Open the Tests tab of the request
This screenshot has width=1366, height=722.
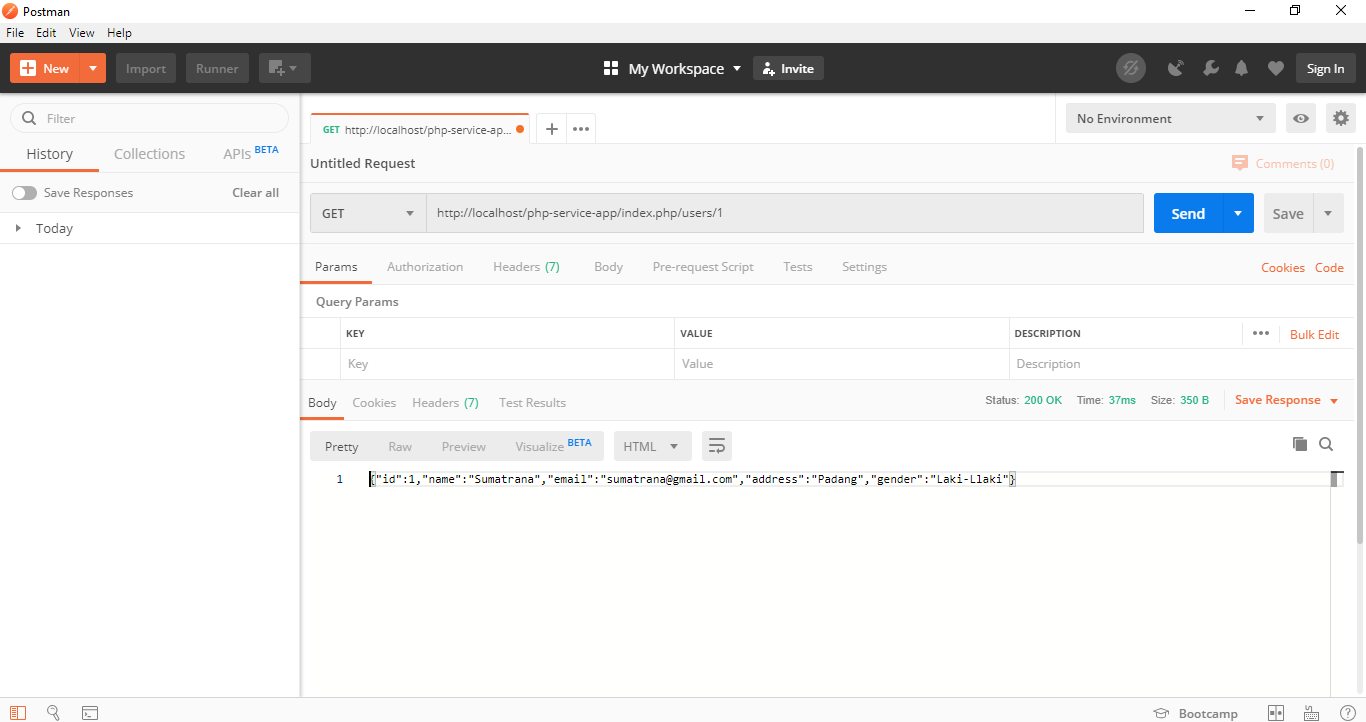click(797, 266)
